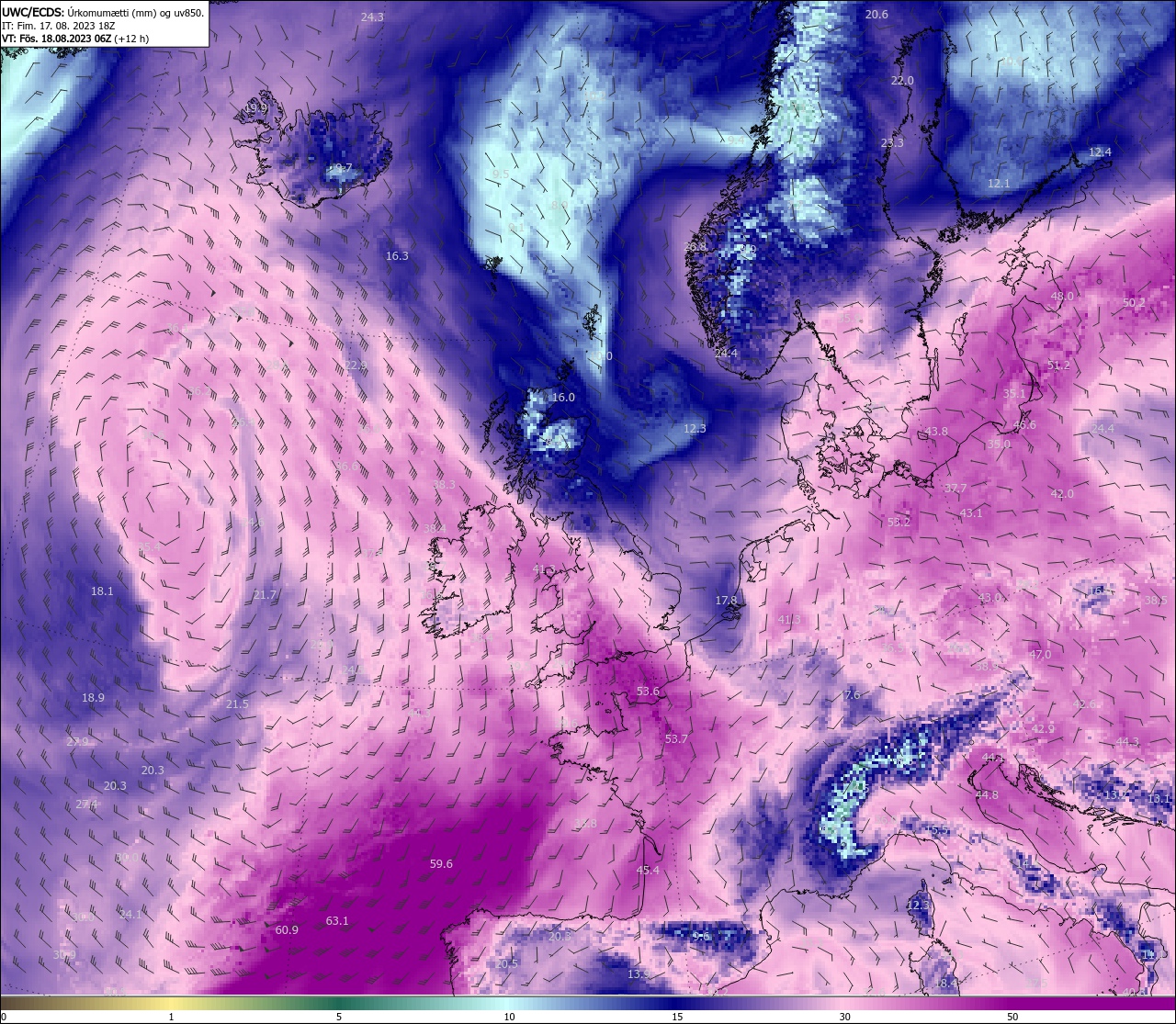Screen dimensions: 1176x1024
Task: Click the initialization time 'IT: Fim. 17. 08. 2023 18Z'
Action: point(58,26)
